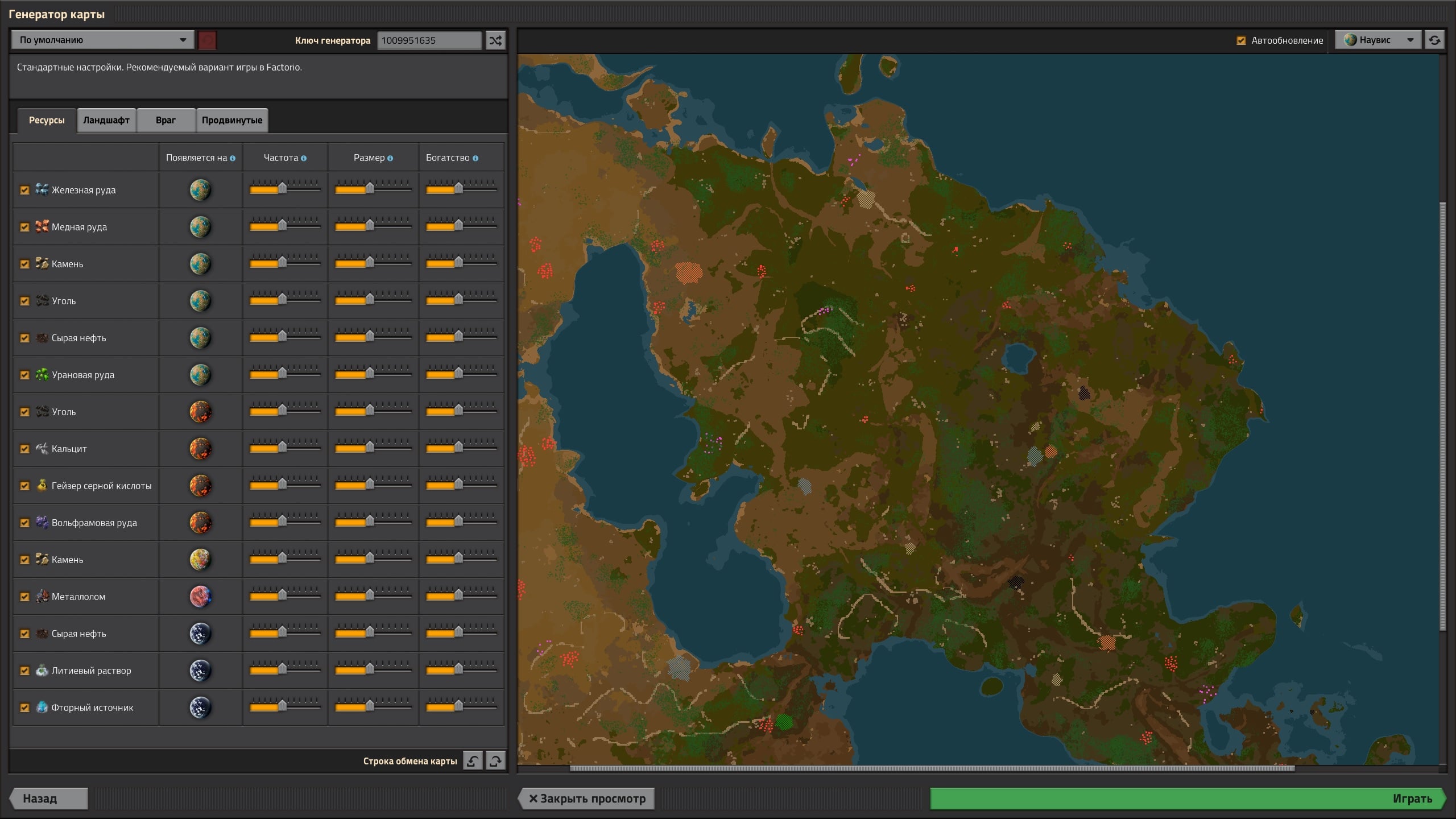Screen dimensions: 1456x819
Task: Switch to the Ресурсы tab
Action: point(47,120)
